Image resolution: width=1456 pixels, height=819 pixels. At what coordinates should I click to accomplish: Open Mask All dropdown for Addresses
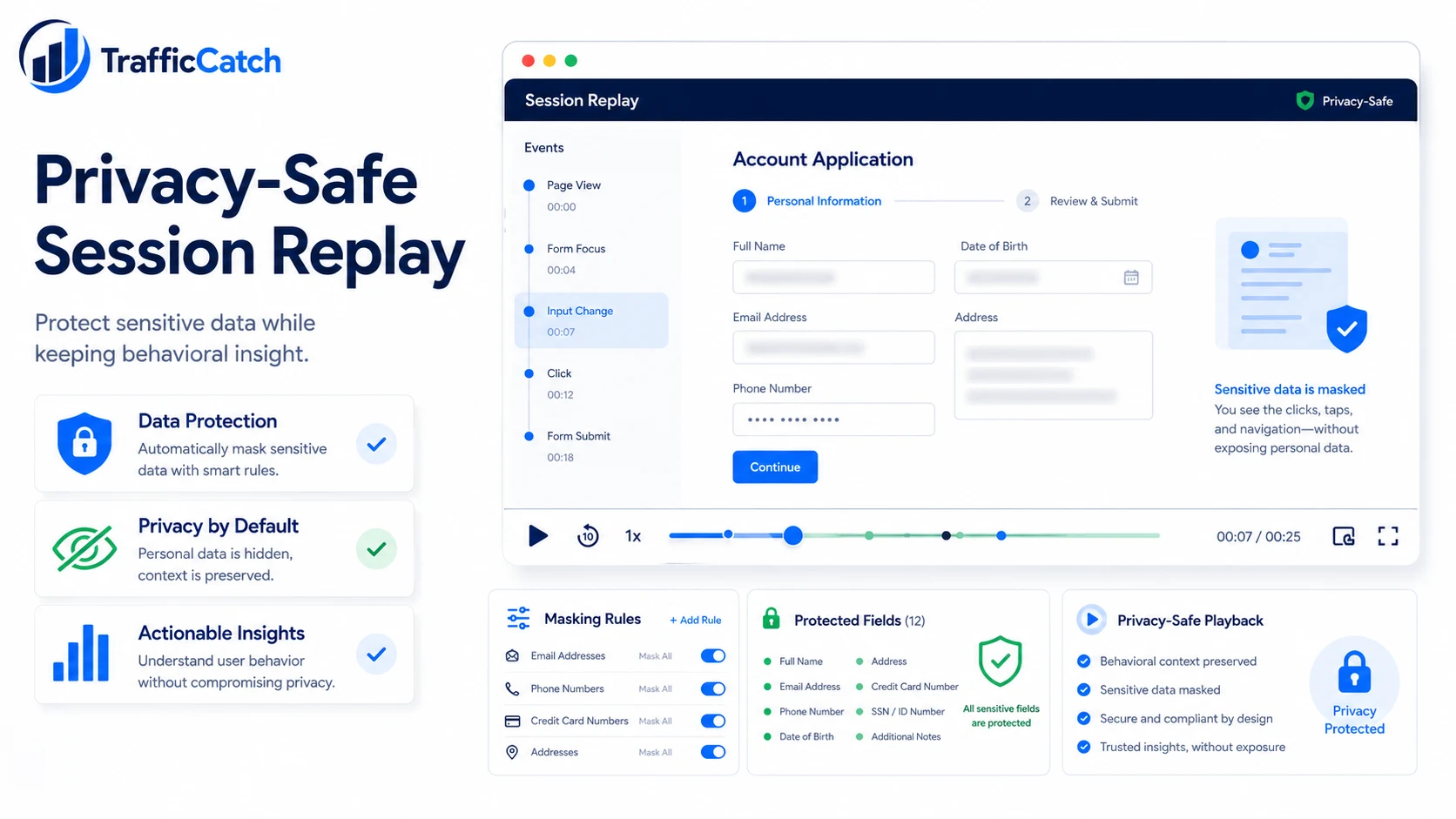tap(655, 752)
